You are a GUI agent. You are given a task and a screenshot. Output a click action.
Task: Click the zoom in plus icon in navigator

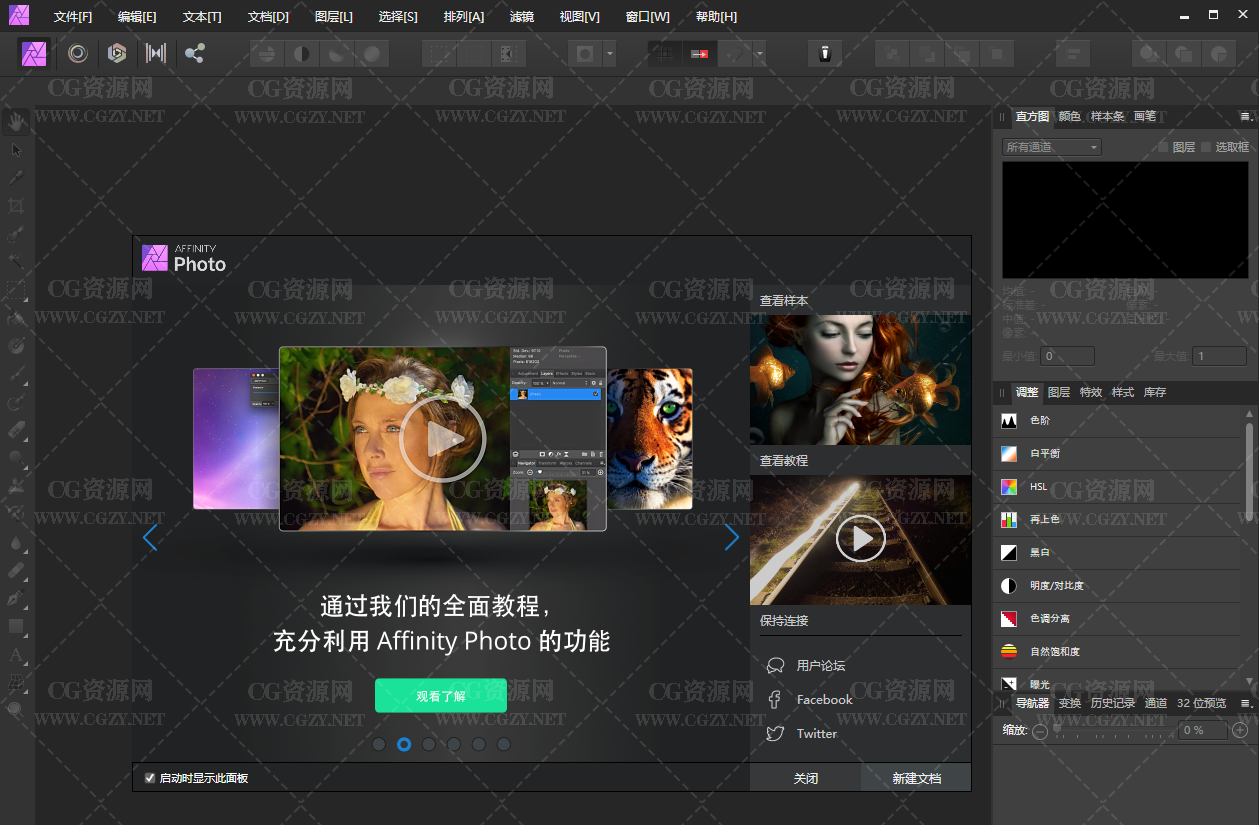[x=1240, y=731]
